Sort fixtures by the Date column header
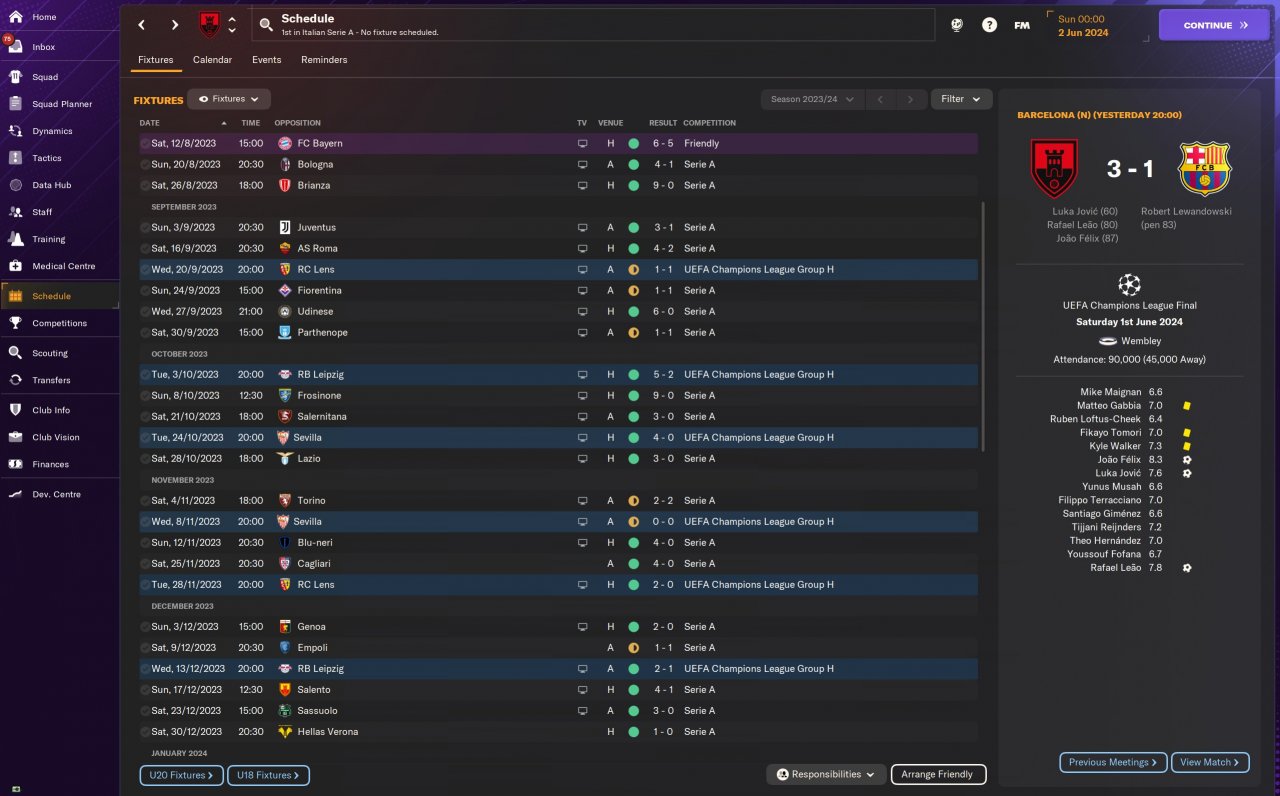This screenshot has width=1280, height=796. pyautogui.click(x=150, y=123)
